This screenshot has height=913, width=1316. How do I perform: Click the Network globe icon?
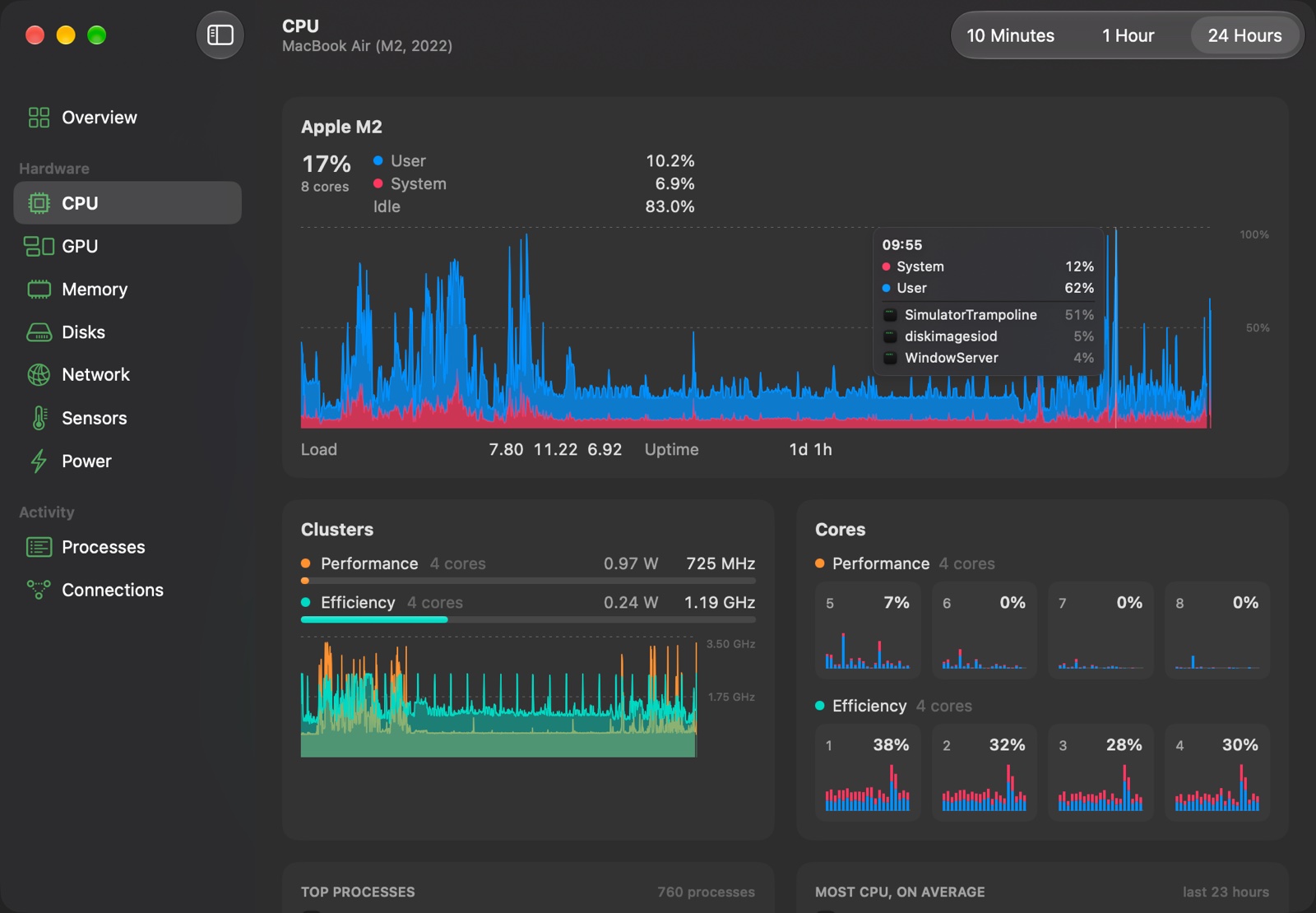click(39, 375)
